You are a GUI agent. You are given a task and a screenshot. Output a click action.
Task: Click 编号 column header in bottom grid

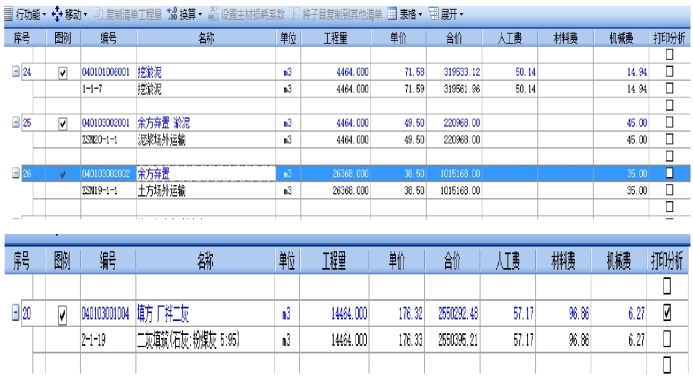(x=108, y=261)
